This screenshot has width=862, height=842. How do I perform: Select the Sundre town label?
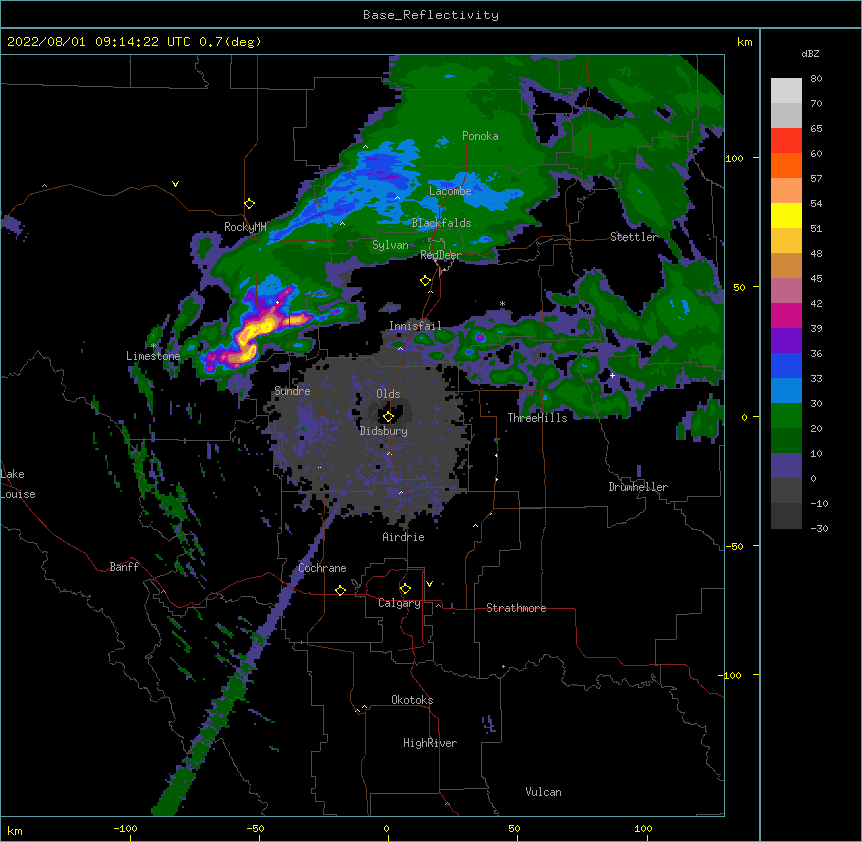(x=292, y=391)
